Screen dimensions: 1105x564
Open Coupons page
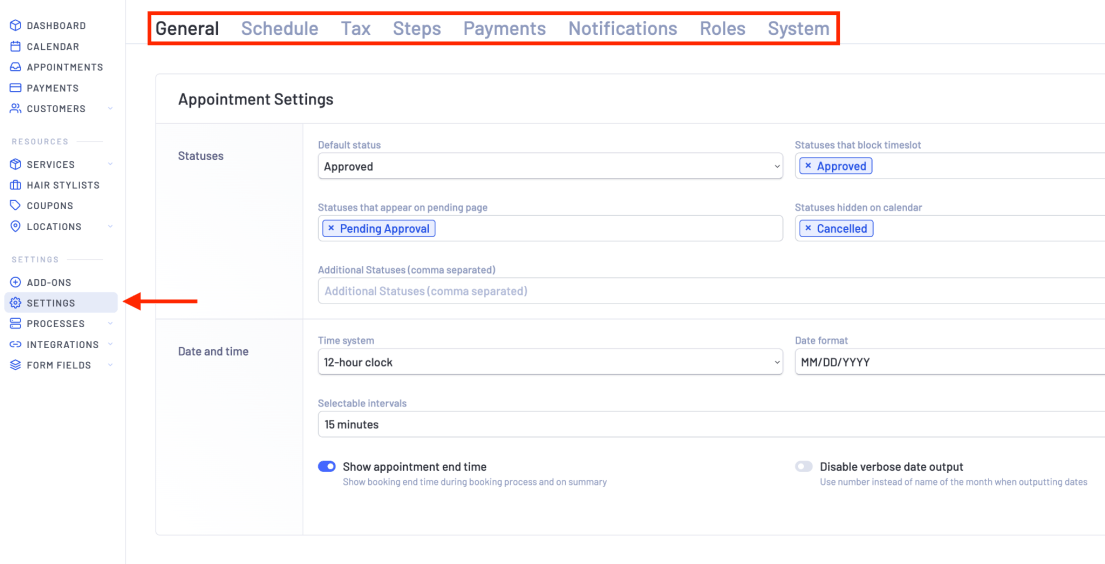50,205
